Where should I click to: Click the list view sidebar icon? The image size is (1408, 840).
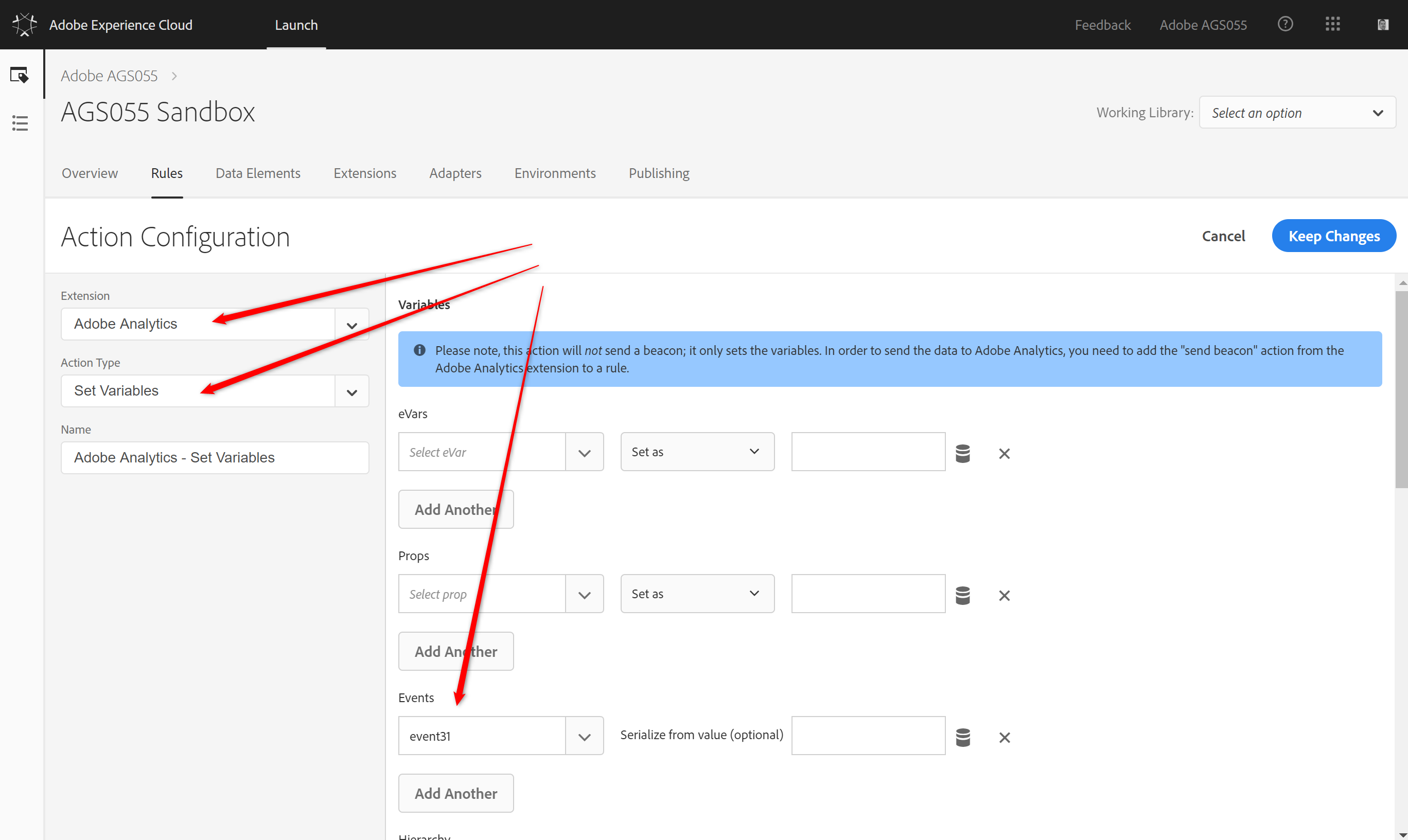[x=20, y=123]
